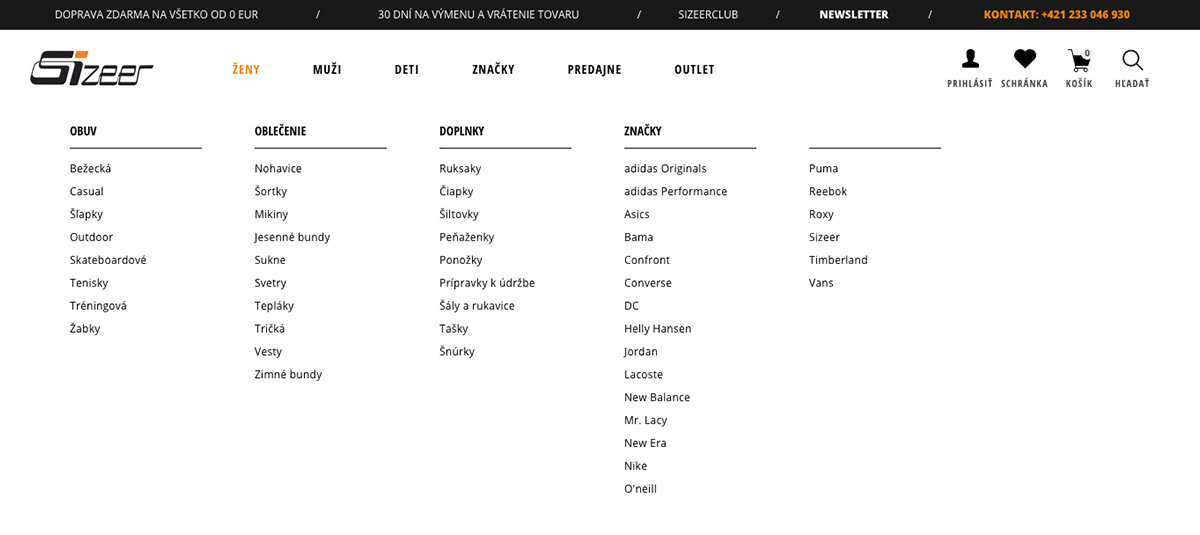Click the Newsletter link in top bar
The width and height of the screenshot is (1200, 535).
[x=853, y=15]
